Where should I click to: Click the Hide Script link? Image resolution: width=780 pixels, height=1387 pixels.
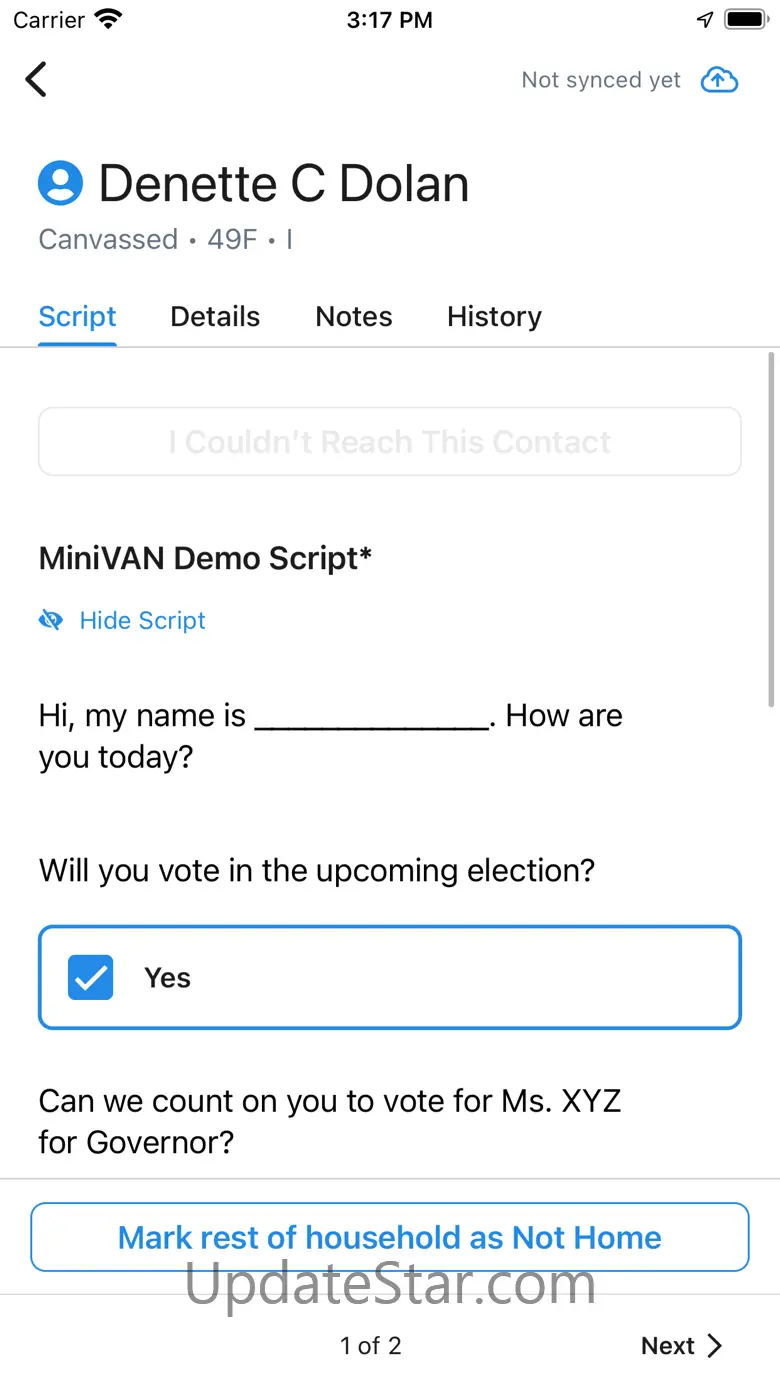[142, 621]
